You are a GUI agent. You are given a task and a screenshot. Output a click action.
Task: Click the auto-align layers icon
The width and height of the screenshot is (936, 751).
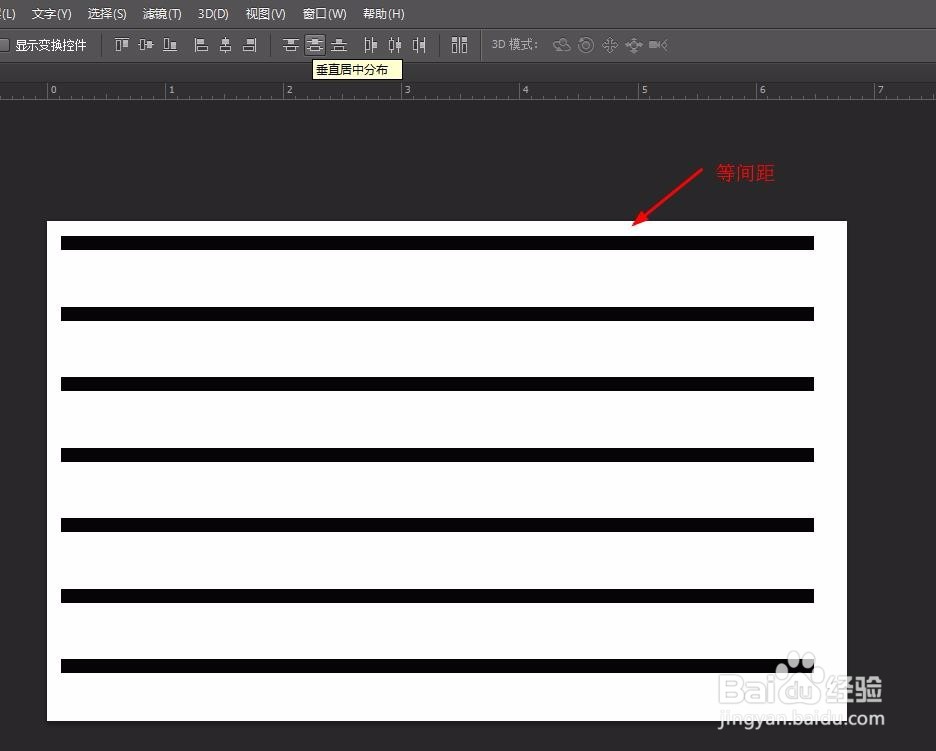[459, 45]
